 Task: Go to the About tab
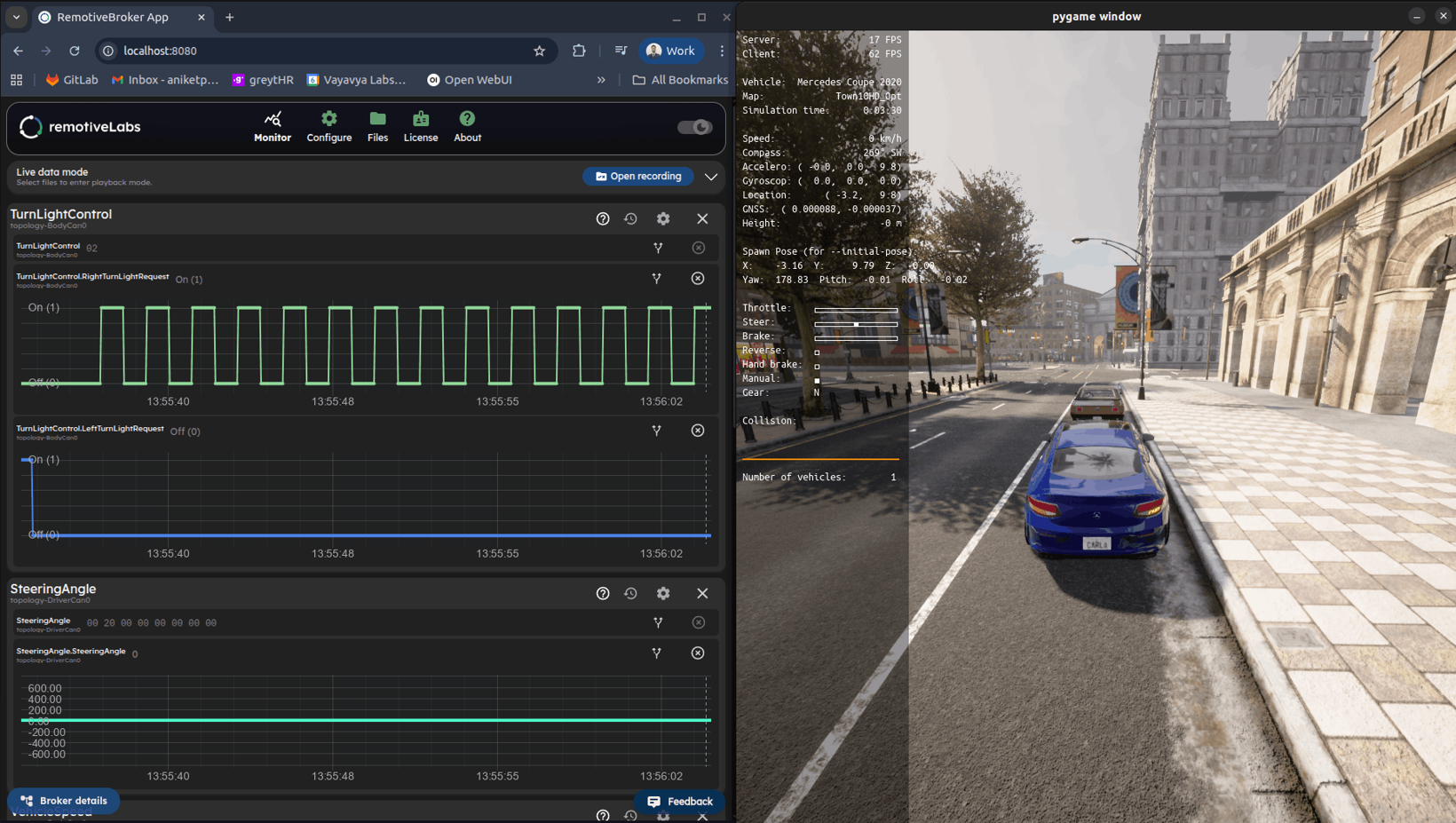click(x=467, y=127)
